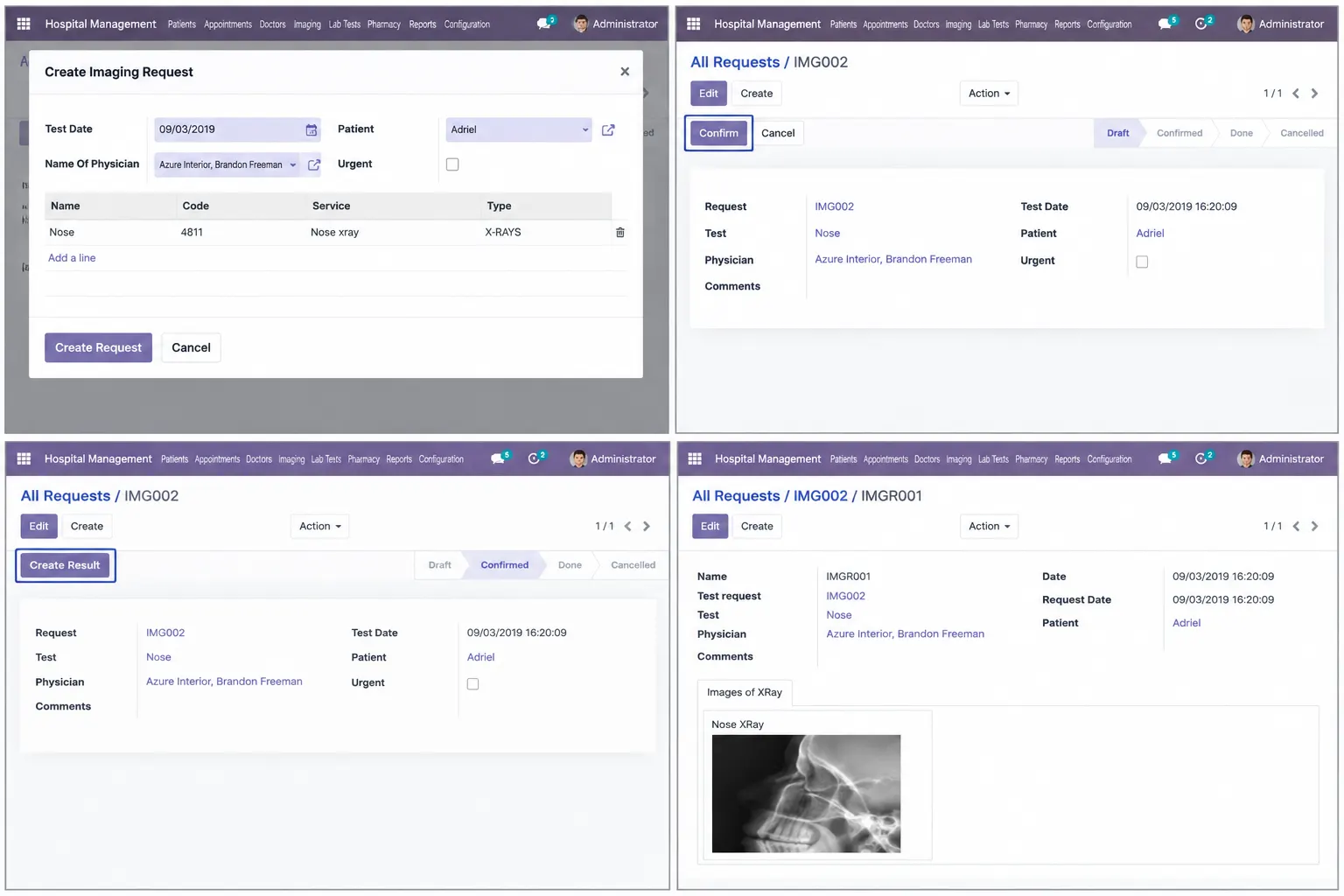Go to the next record in the Confirmed IMG002 window
1344x896 pixels.
click(647, 527)
